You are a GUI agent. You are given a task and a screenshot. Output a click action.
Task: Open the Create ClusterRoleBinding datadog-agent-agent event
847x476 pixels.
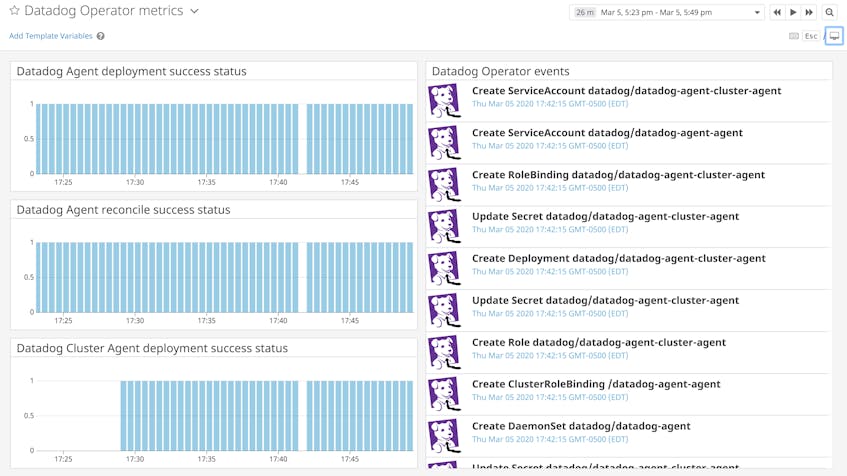[x=596, y=384]
